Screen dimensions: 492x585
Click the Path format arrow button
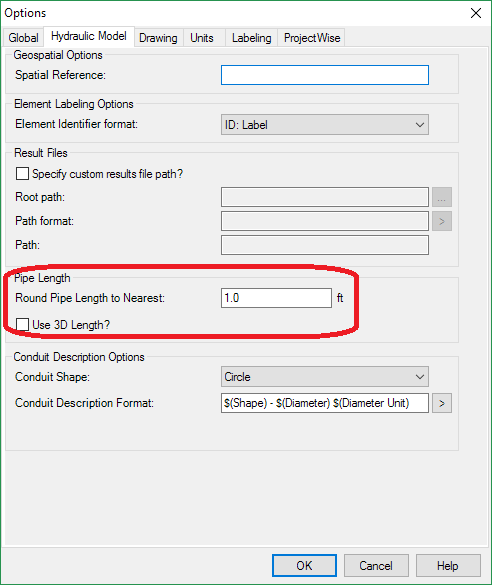pos(442,221)
